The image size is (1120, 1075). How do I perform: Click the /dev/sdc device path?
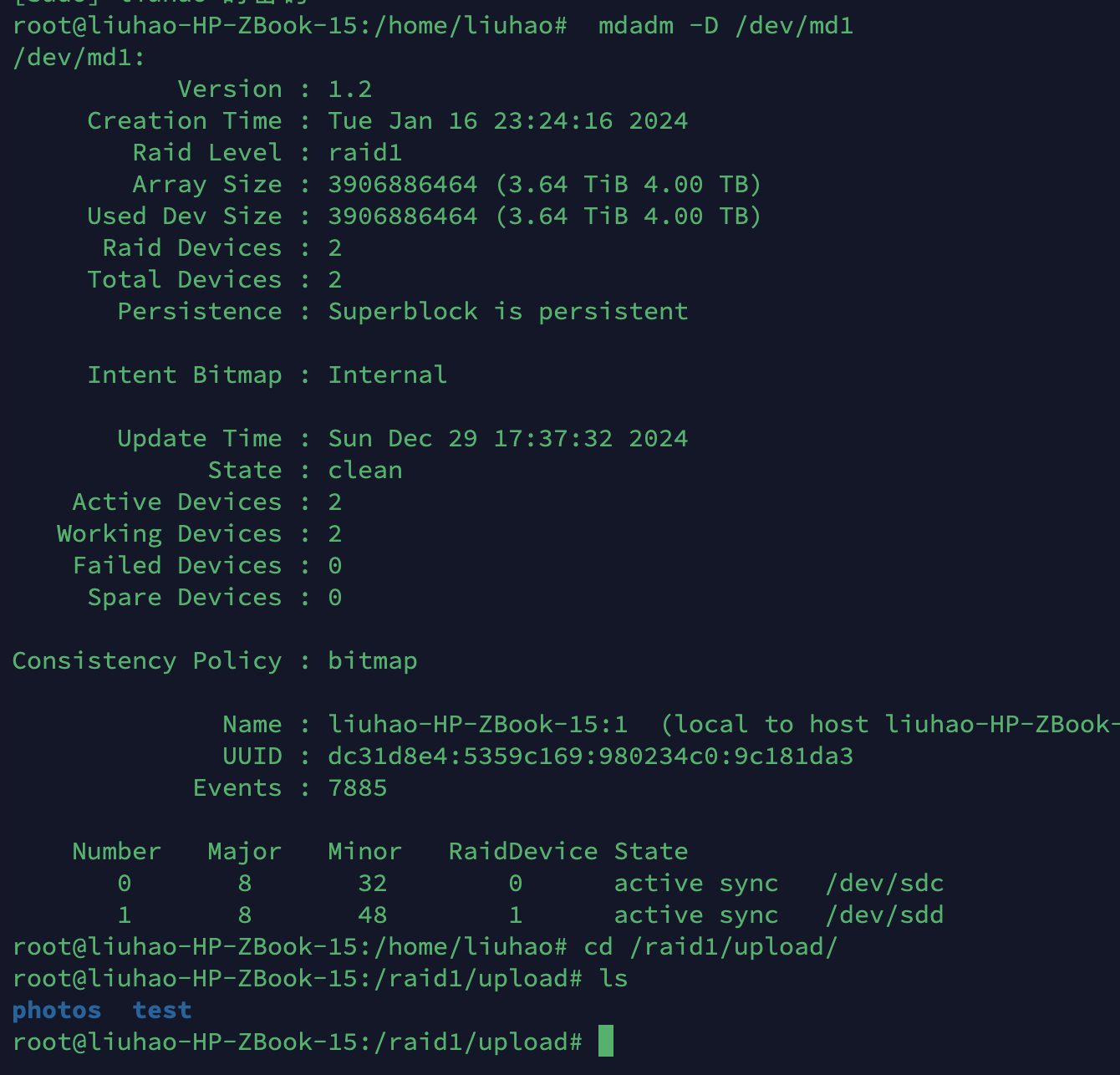(884, 884)
